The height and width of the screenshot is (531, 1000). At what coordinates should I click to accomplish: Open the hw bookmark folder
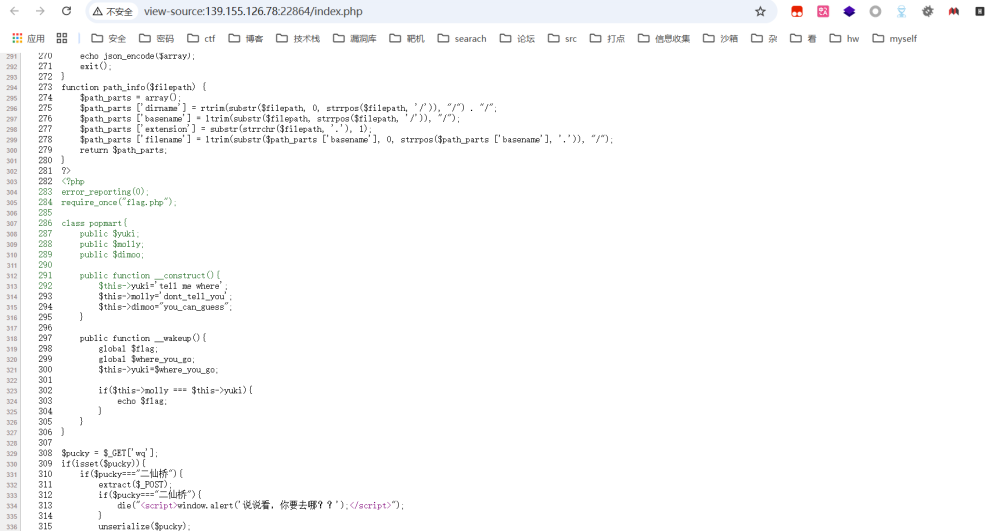coord(844,38)
